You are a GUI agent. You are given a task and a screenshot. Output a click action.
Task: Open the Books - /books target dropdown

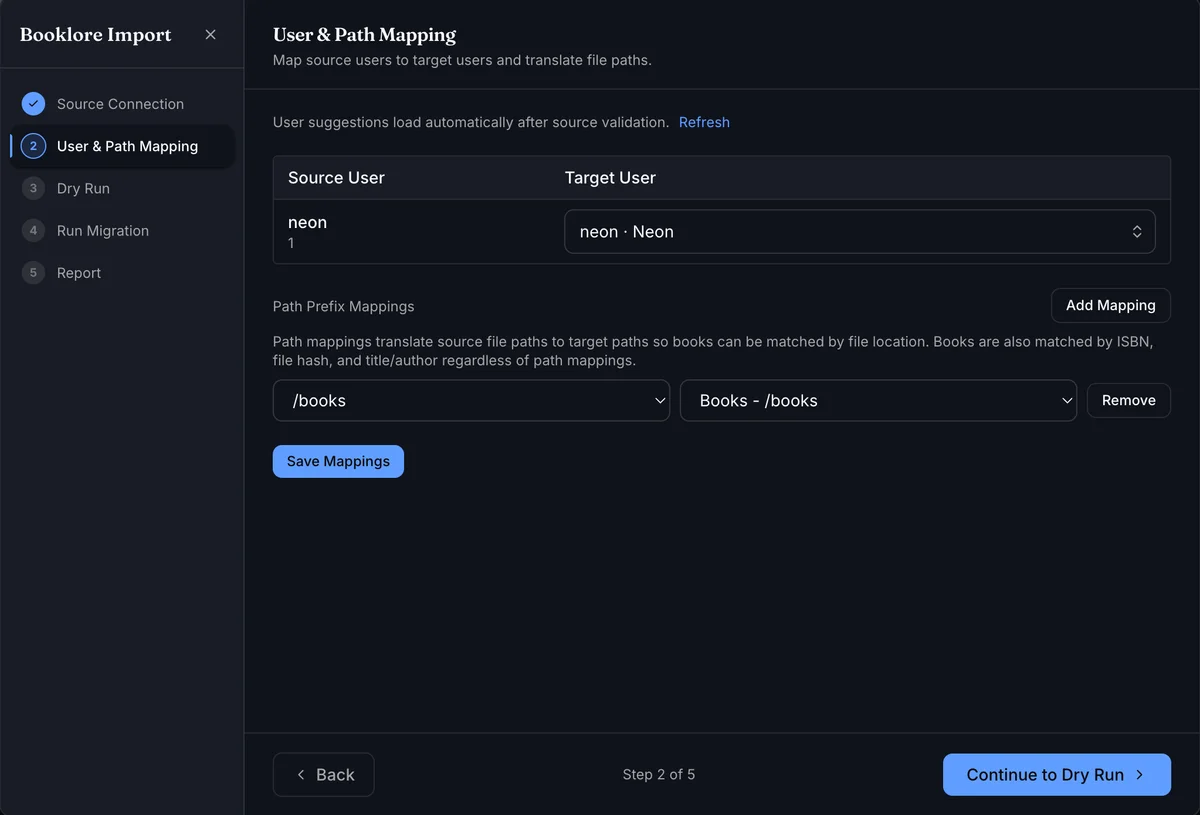878,400
